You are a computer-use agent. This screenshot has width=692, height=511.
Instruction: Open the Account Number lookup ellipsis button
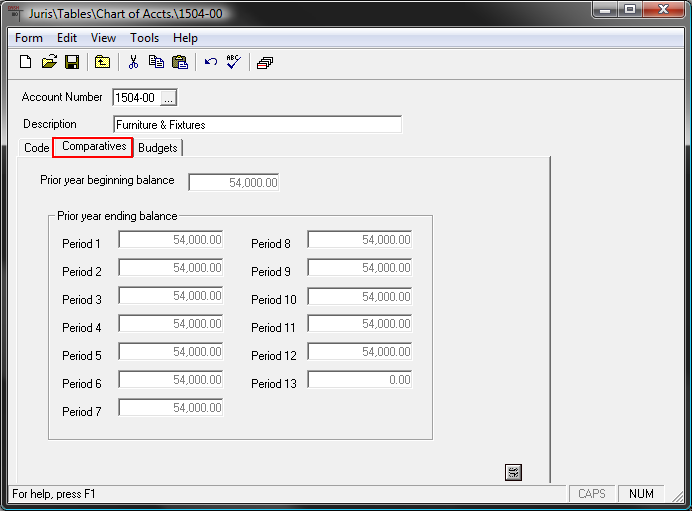(168, 98)
